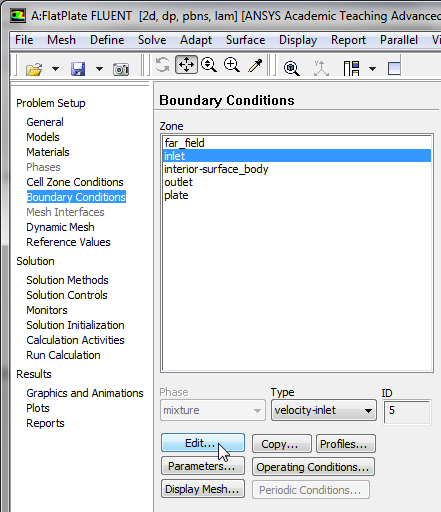
Task: Select the probe eyedropper tool
Action: (x=255, y=65)
